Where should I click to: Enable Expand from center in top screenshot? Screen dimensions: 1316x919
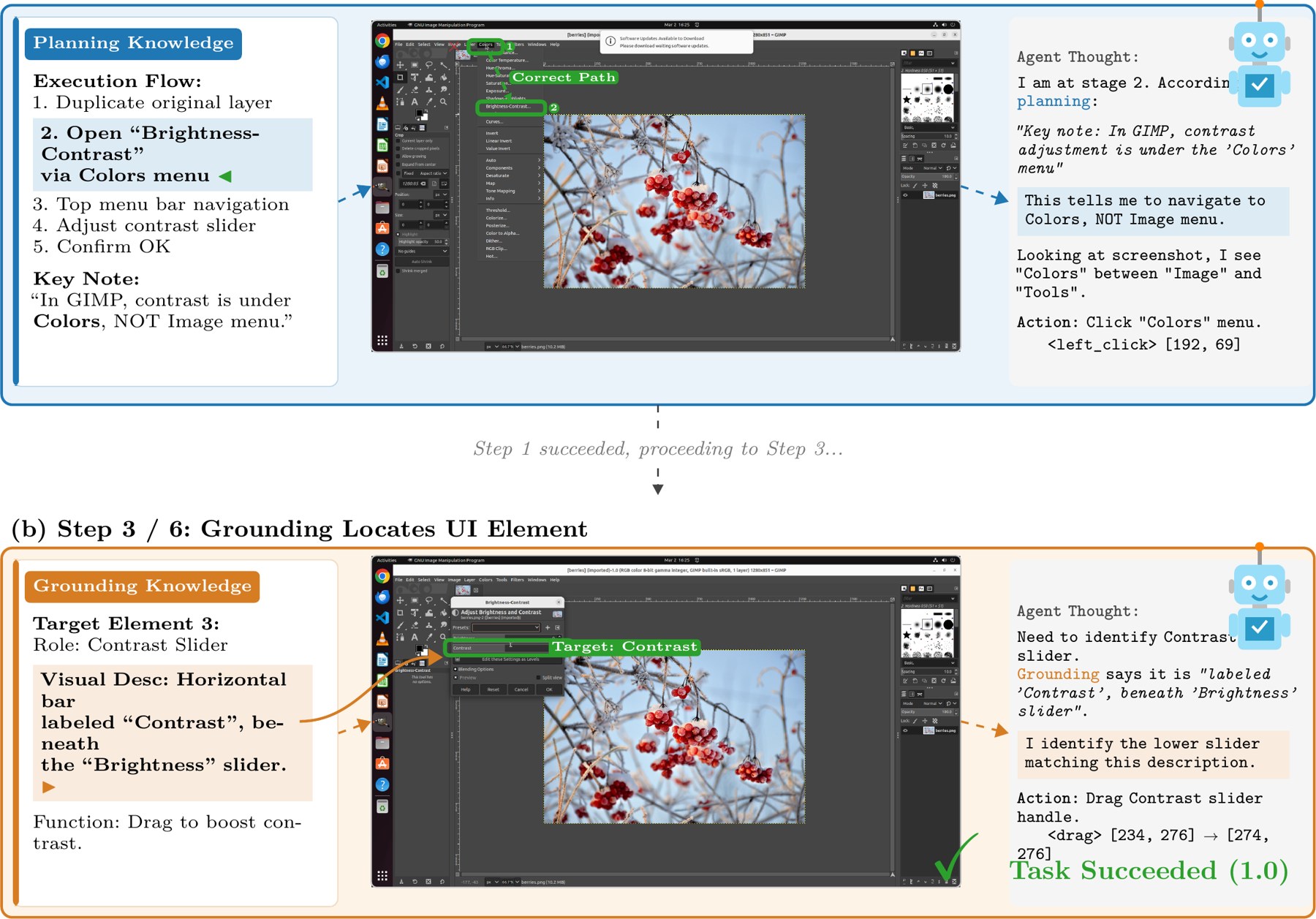point(398,164)
